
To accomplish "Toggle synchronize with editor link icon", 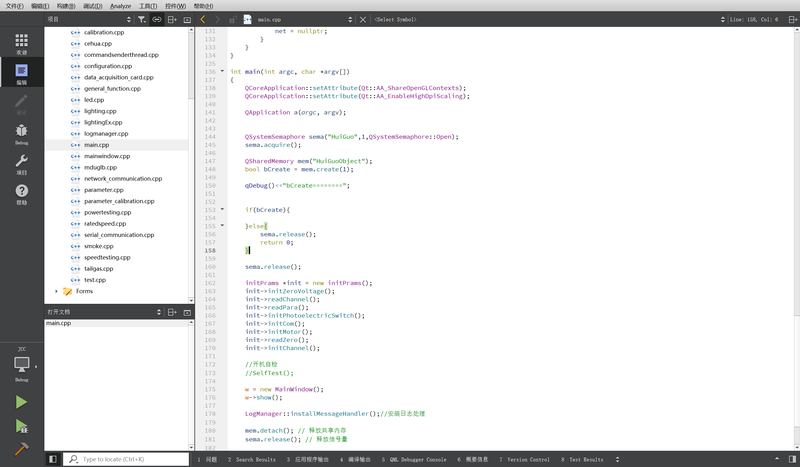I will pos(157,19).
